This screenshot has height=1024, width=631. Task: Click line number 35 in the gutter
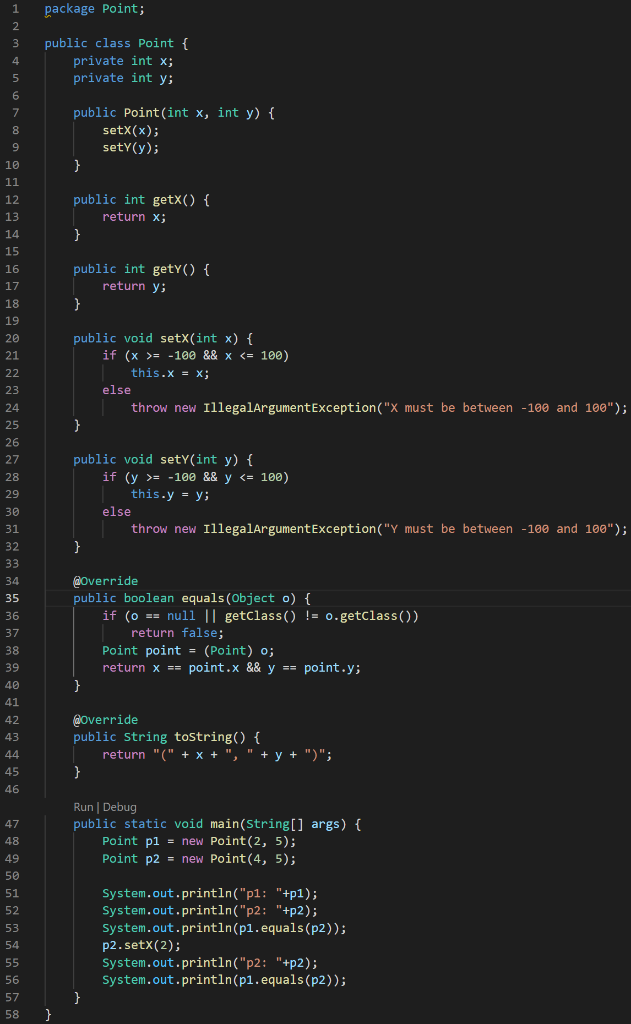pyautogui.click(x=12, y=598)
